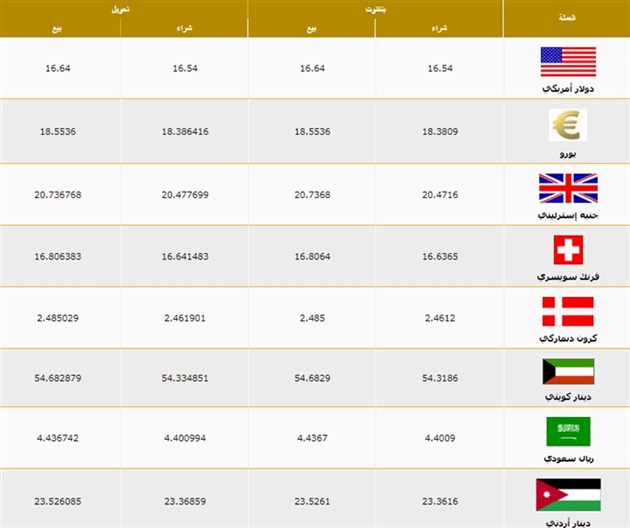Select the Denmark flag icon
630x528 pixels.
tap(567, 312)
